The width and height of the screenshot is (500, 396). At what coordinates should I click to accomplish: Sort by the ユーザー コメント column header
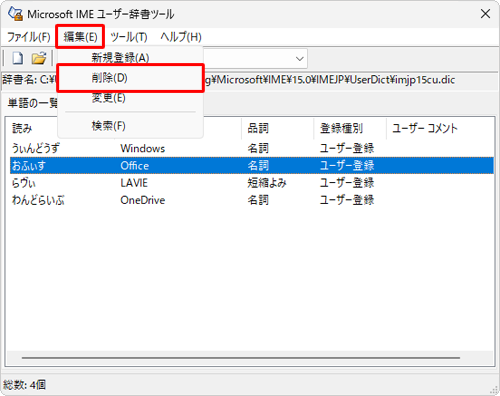[x=425, y=128]
